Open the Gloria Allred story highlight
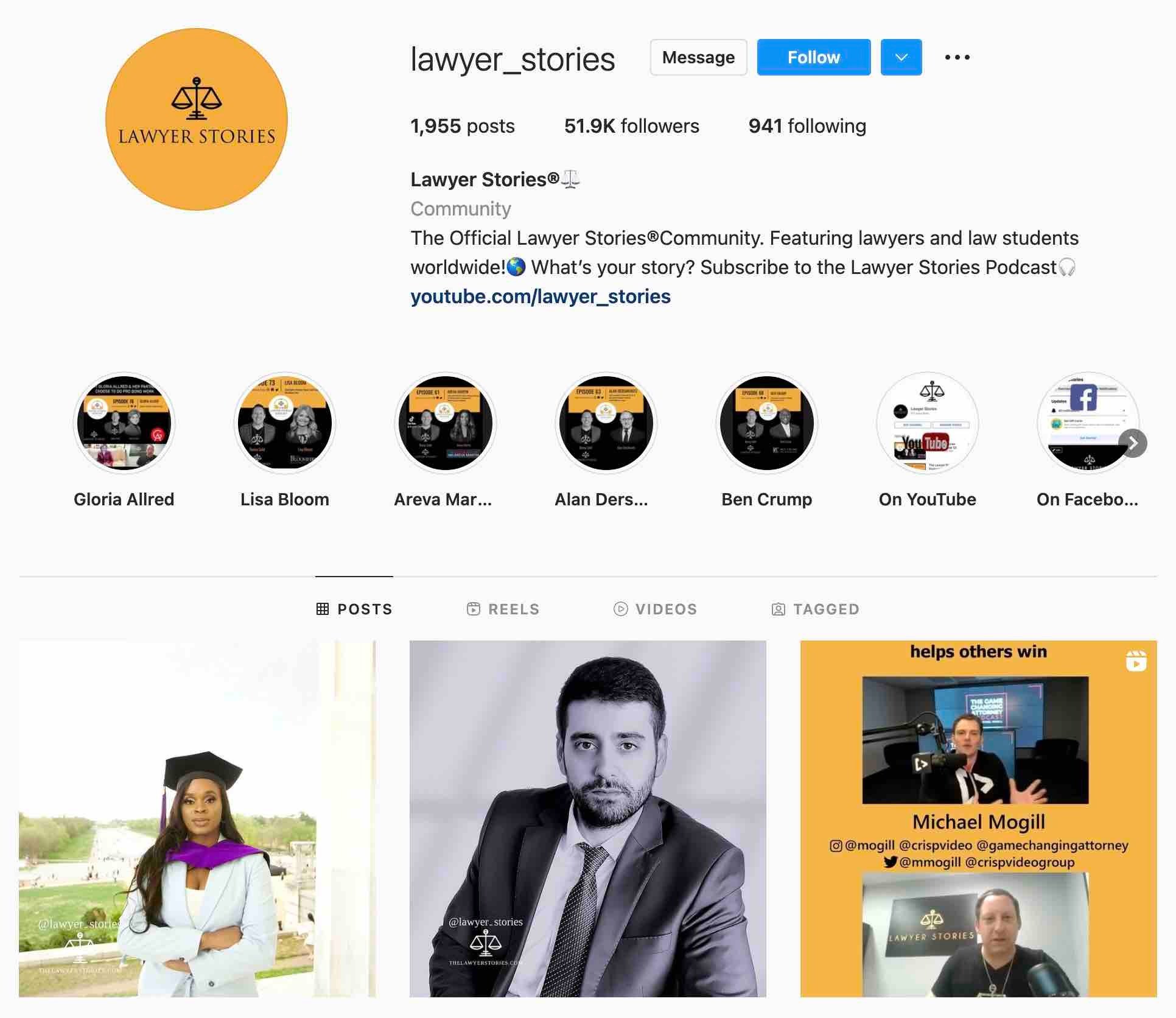 coord(124,423)
